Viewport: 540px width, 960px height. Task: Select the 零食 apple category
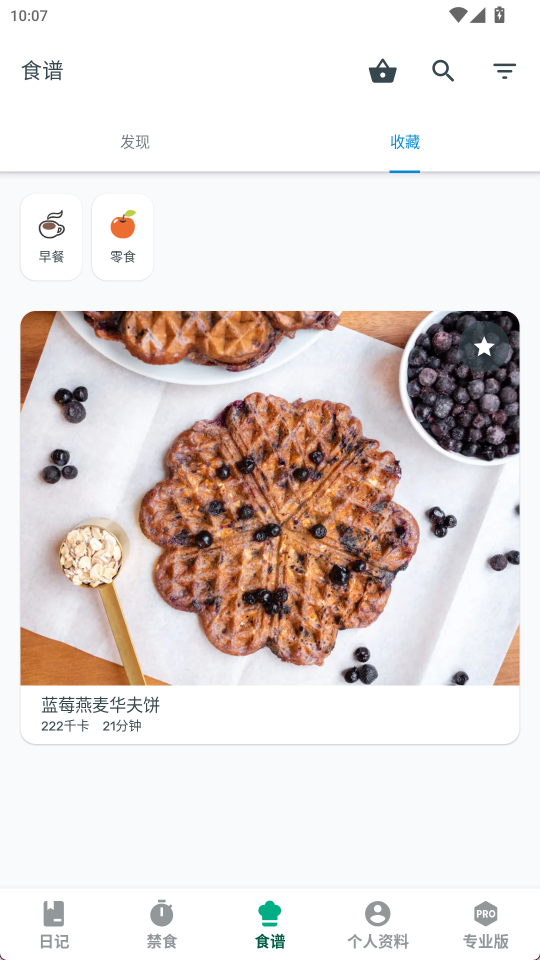(122, 237)
